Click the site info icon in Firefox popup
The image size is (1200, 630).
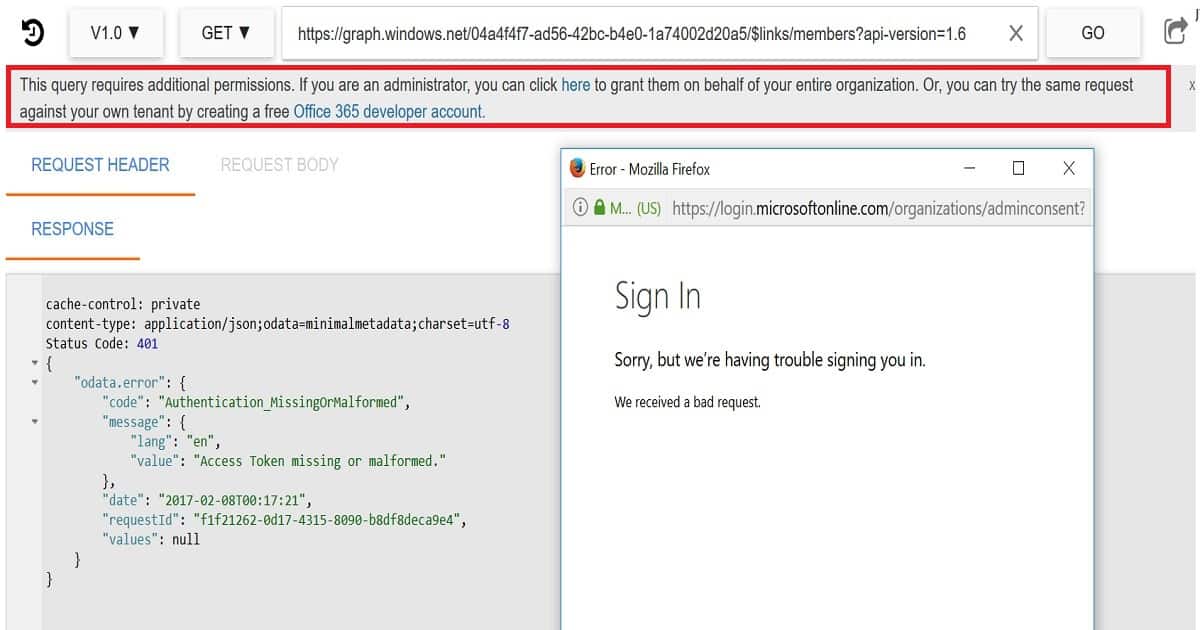[579, 208]
